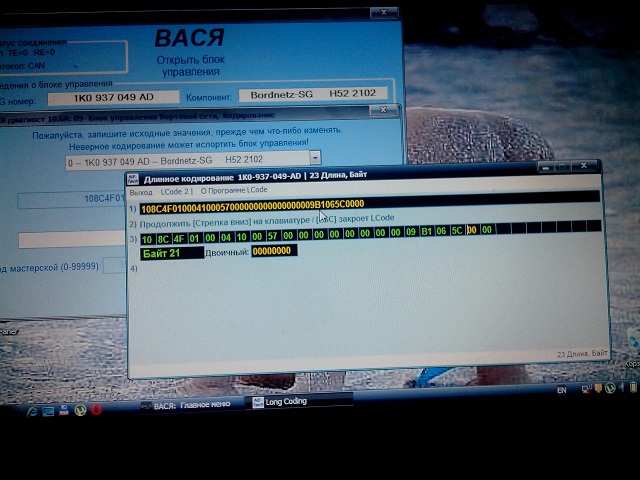Open the Выход menu in Long Coding window
This screenshot has width=640, height=480.
point(141,192)
